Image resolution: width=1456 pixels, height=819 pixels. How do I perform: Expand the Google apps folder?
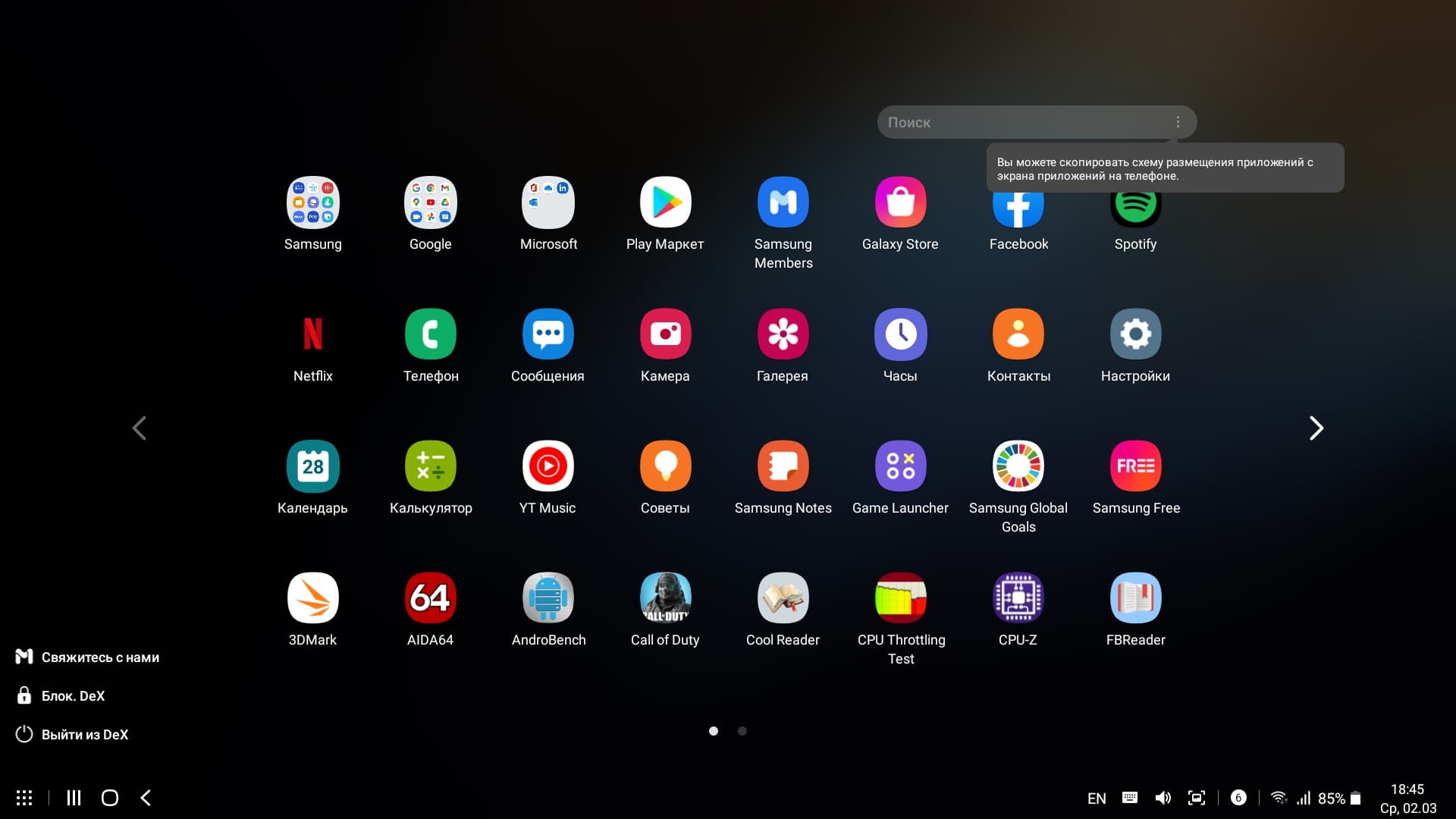click(430, 202)
